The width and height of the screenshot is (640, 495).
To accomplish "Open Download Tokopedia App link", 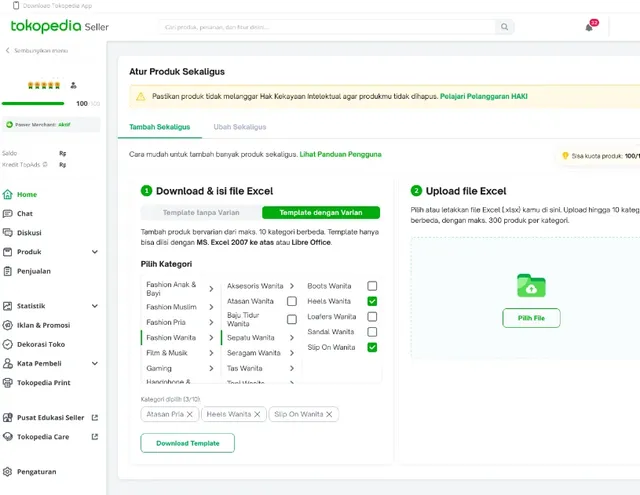I will 57,6.
